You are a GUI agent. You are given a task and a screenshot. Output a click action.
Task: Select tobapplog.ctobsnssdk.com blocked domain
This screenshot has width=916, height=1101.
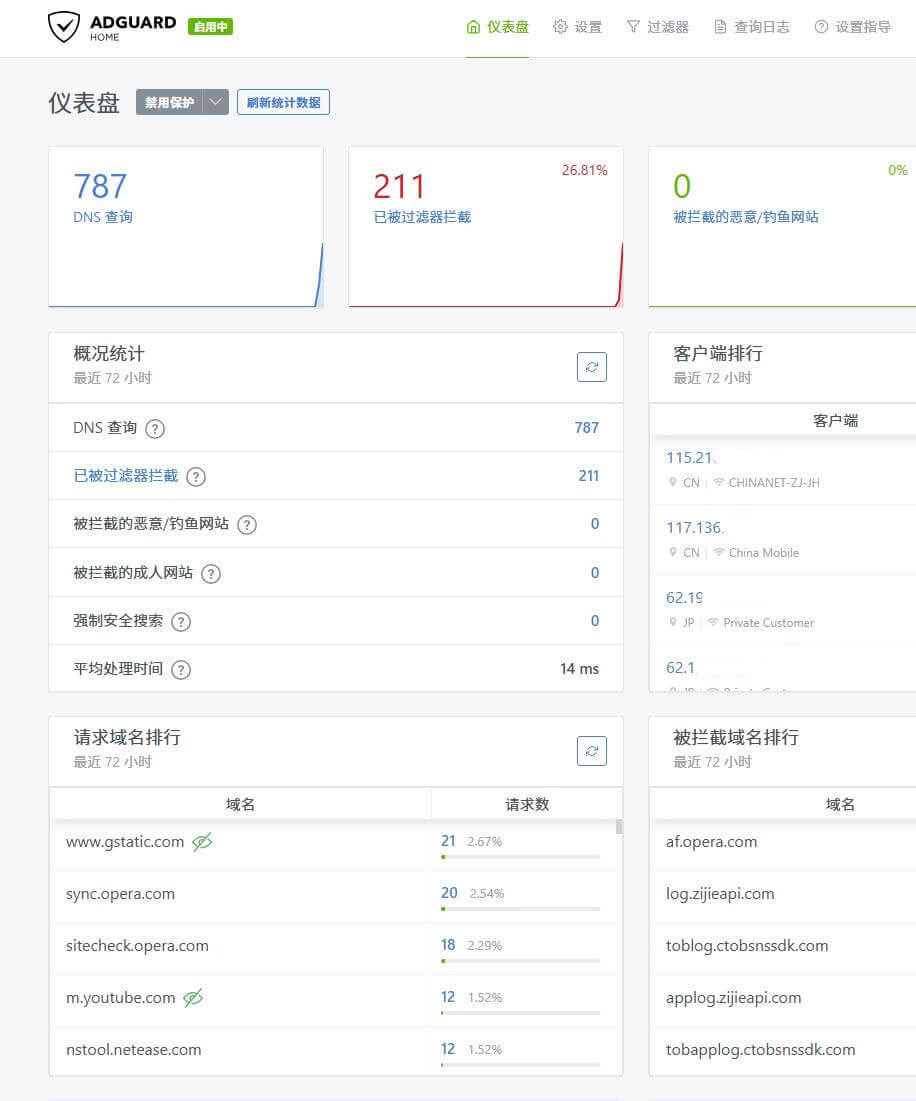click(x=760, y=1050)
